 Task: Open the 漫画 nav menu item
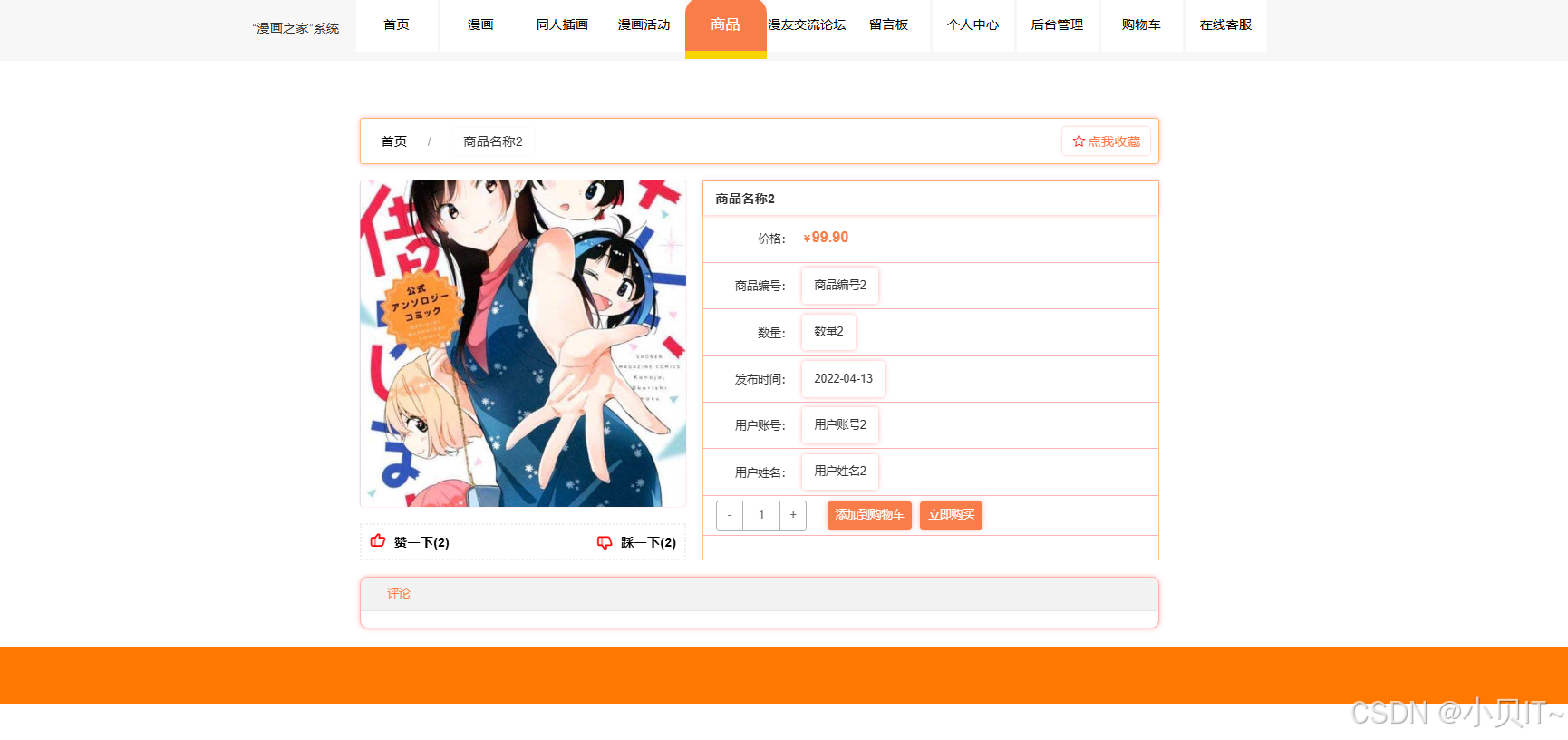coord(480,25)
